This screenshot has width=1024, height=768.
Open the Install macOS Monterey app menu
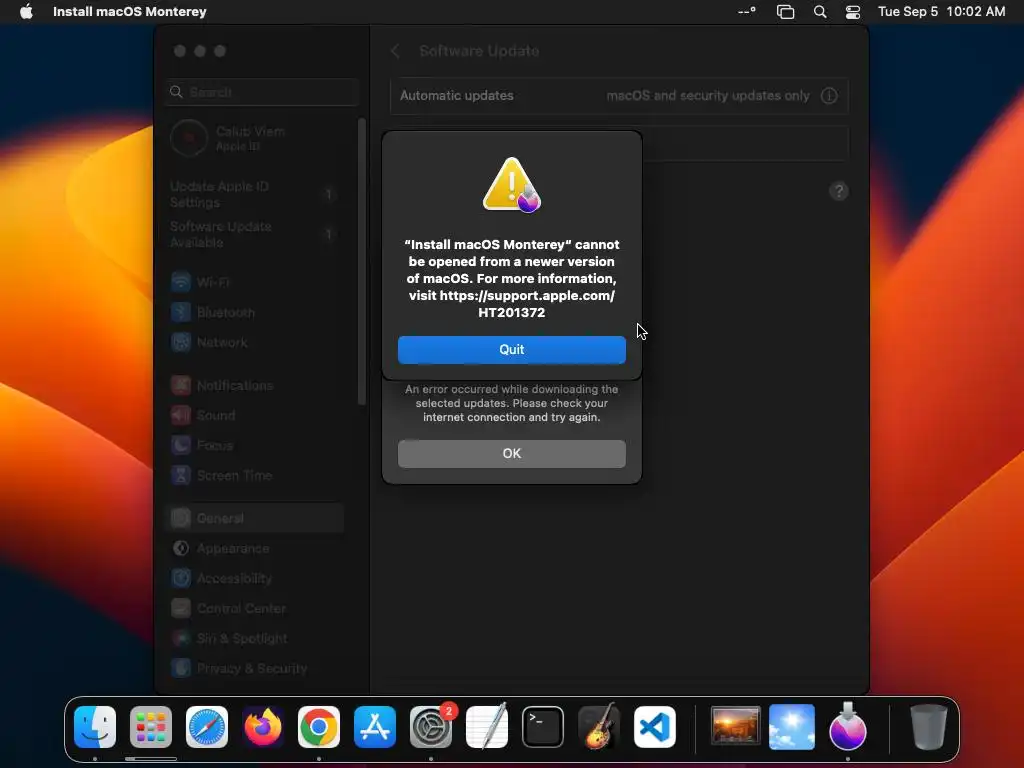[129, 12]
